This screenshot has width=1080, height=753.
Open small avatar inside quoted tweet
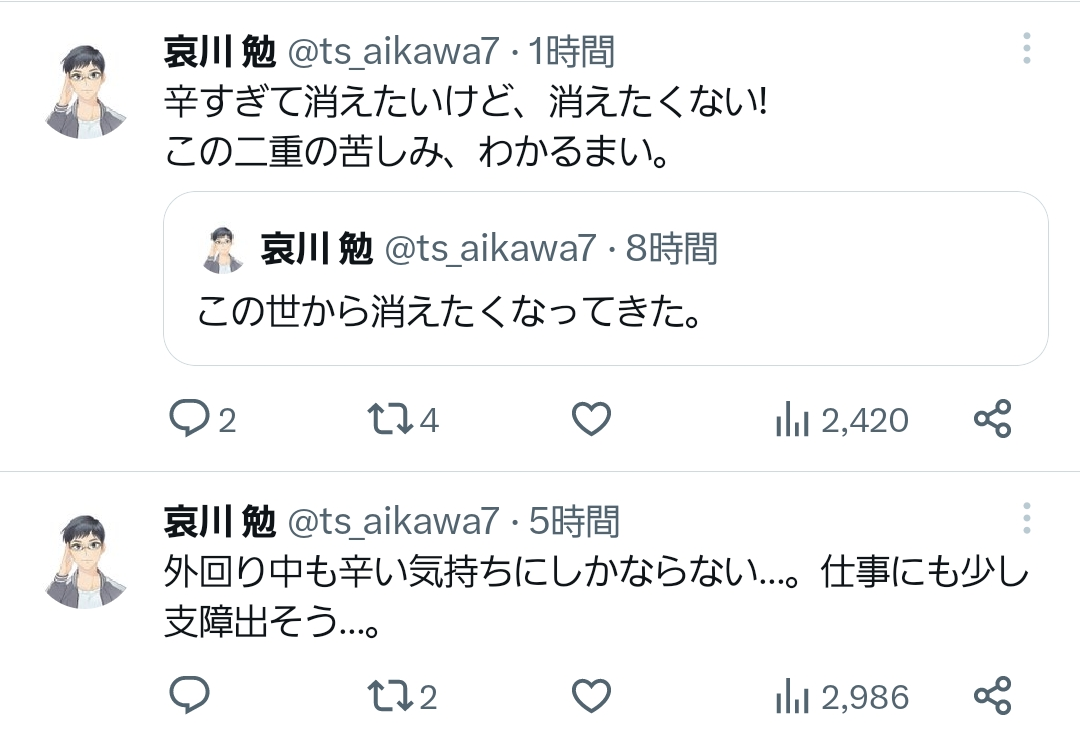222,250
